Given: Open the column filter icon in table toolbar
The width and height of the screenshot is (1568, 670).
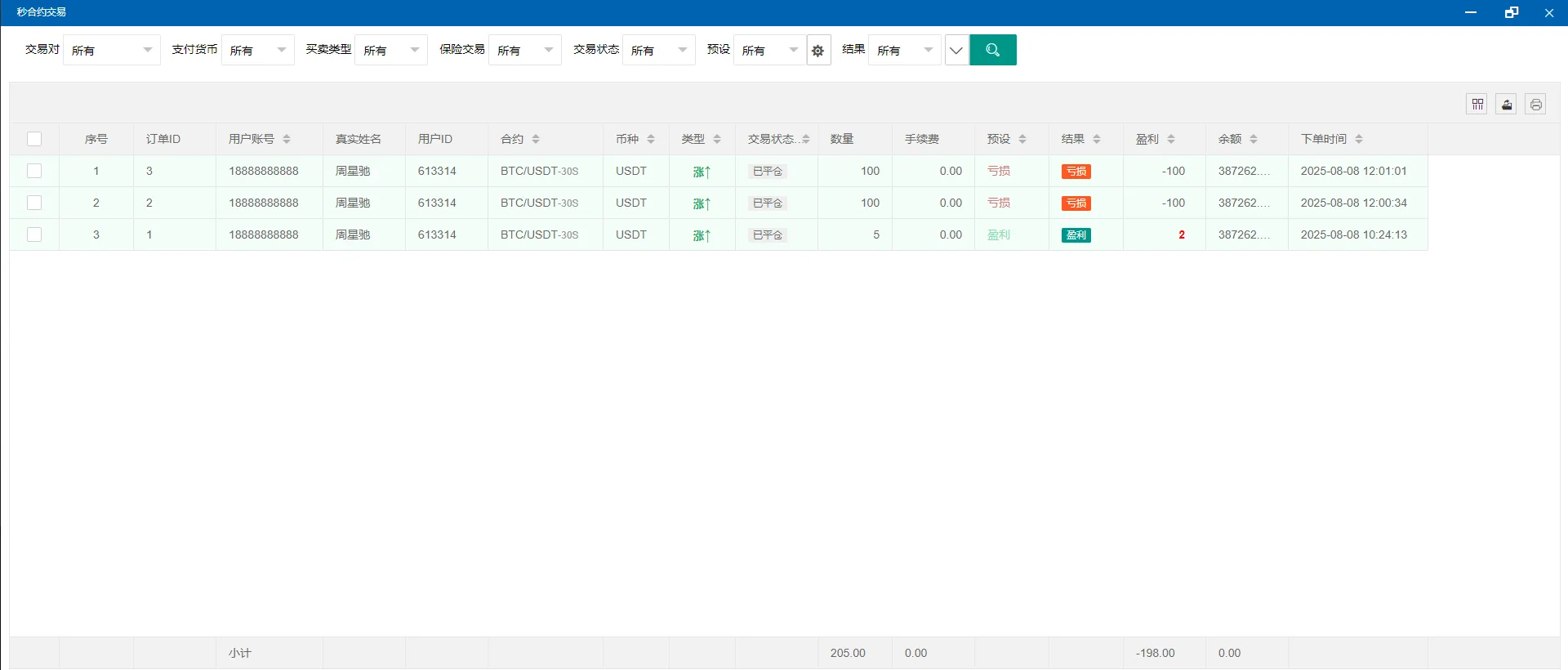Looking at the screenshot, I should (1477, 104).
